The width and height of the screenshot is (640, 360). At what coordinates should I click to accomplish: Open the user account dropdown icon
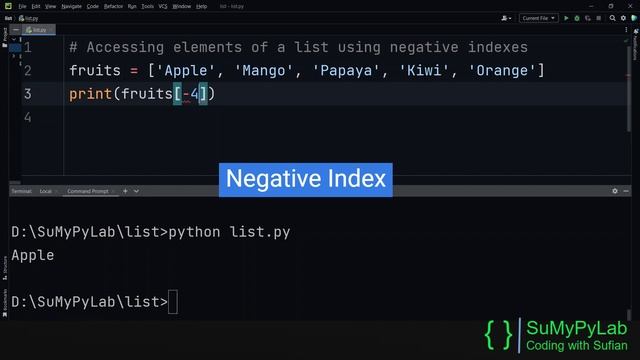(x=506, y=18)
